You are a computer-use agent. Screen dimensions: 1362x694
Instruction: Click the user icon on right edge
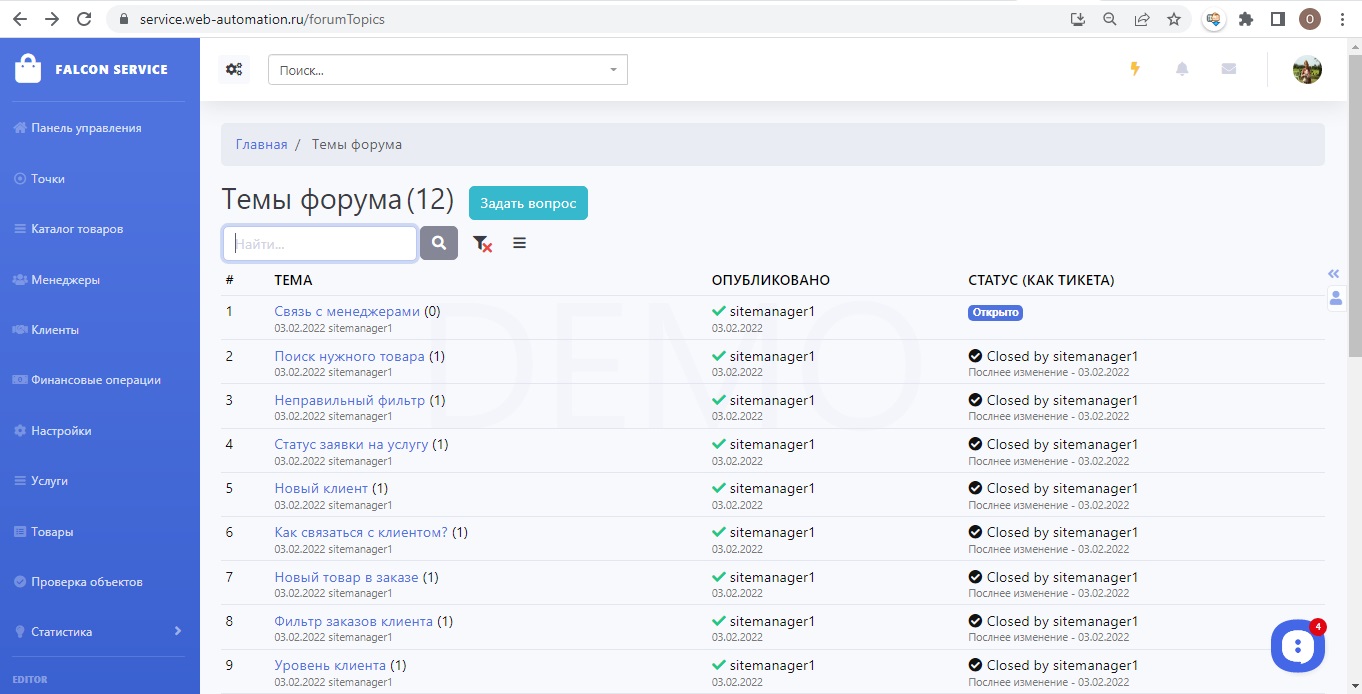point(1335,298)
